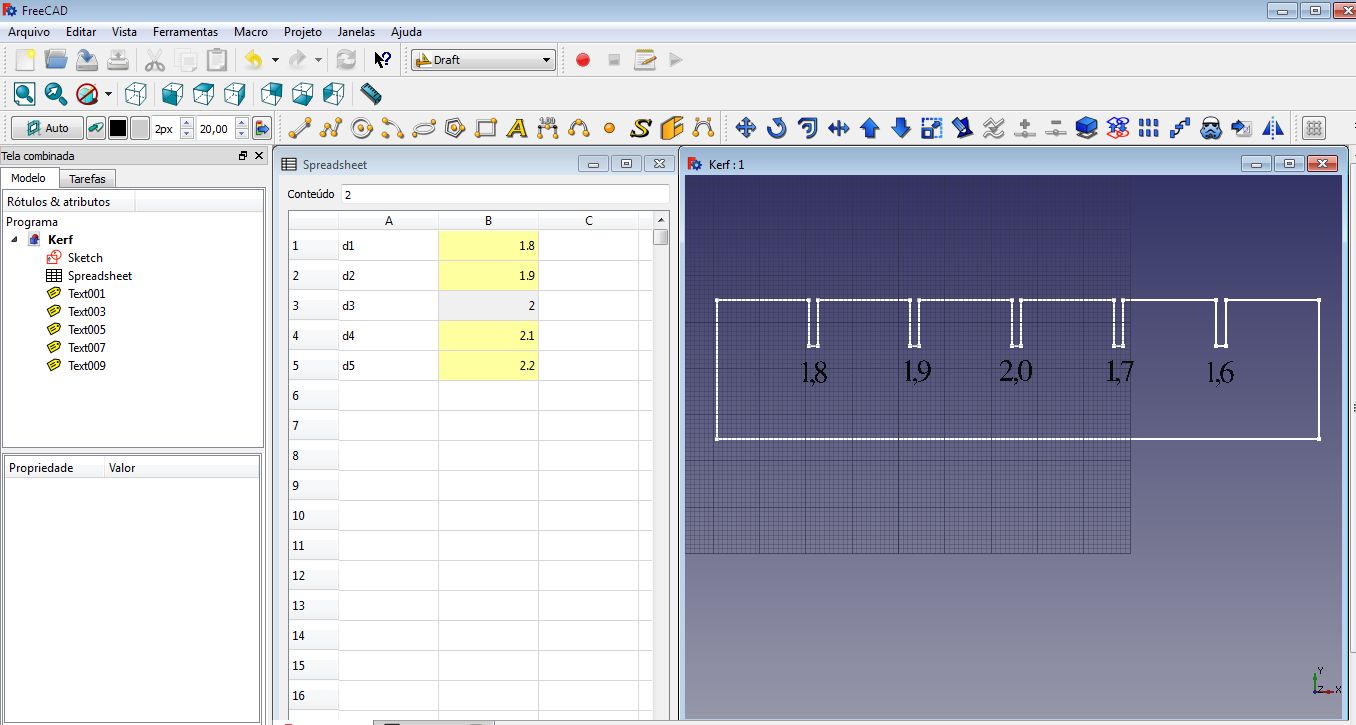Select the Draft multi-point Wire tool
The image size is (1356, 725).
[x=331, y=128]
